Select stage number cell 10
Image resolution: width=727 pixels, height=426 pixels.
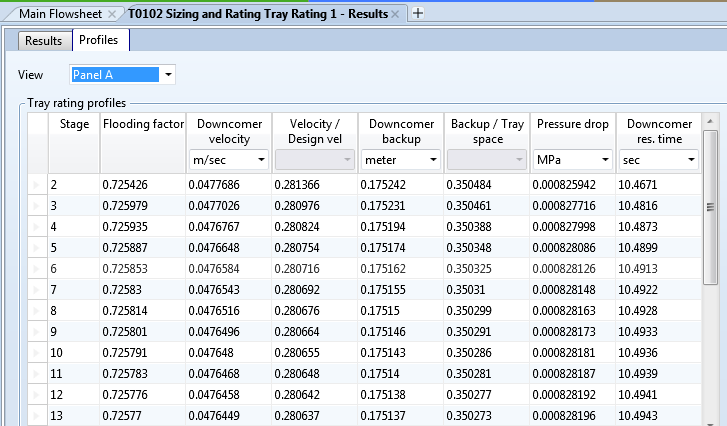pos(74,353)
